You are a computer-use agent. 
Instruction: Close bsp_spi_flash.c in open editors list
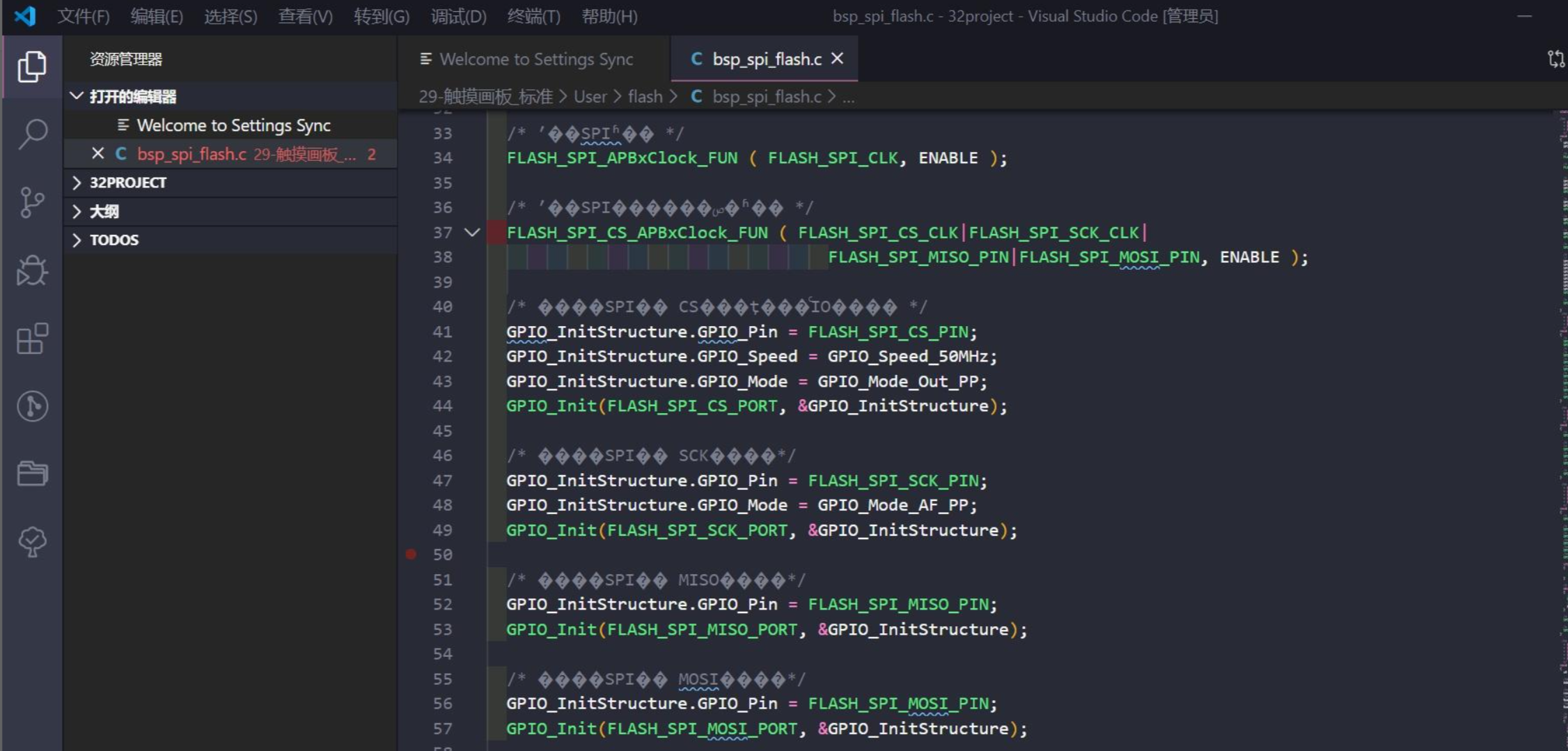97,153
